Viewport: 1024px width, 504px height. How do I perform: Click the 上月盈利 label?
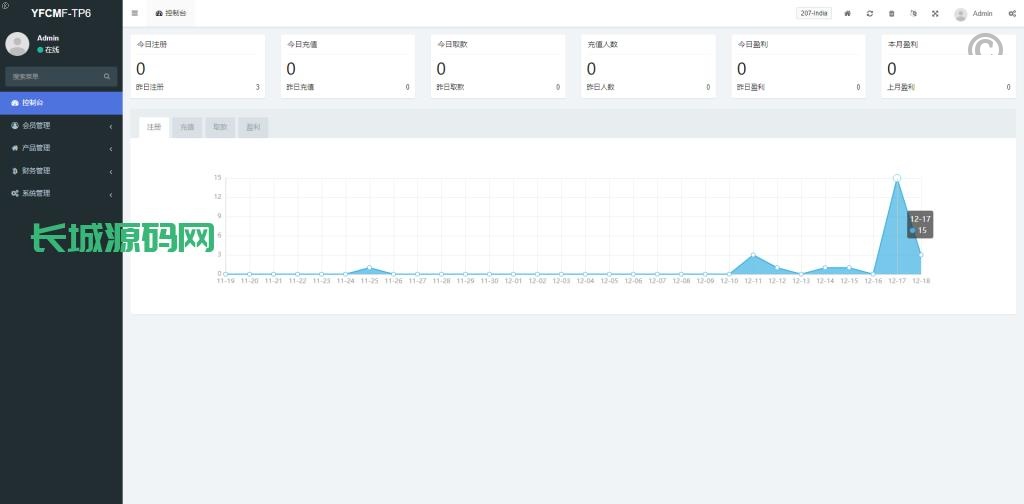901,87
